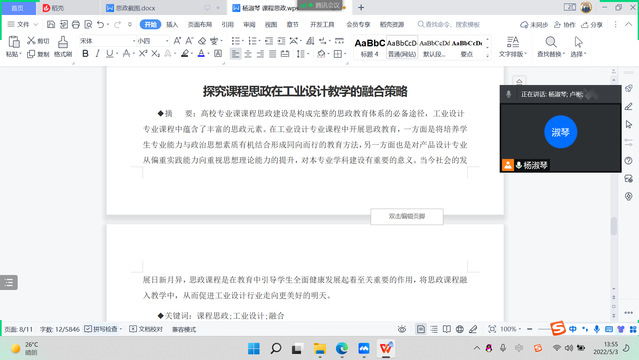639x360 pixels.
Task: Toggle eye protection mode icon in status bar
Action: click(x=402, y=329)
